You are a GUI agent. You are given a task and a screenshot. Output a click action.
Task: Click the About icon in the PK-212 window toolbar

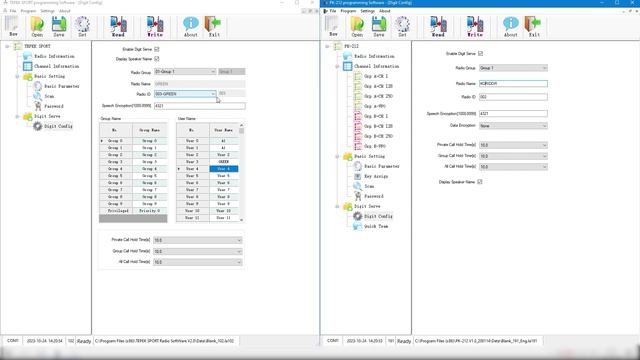[x=511, y=27]
